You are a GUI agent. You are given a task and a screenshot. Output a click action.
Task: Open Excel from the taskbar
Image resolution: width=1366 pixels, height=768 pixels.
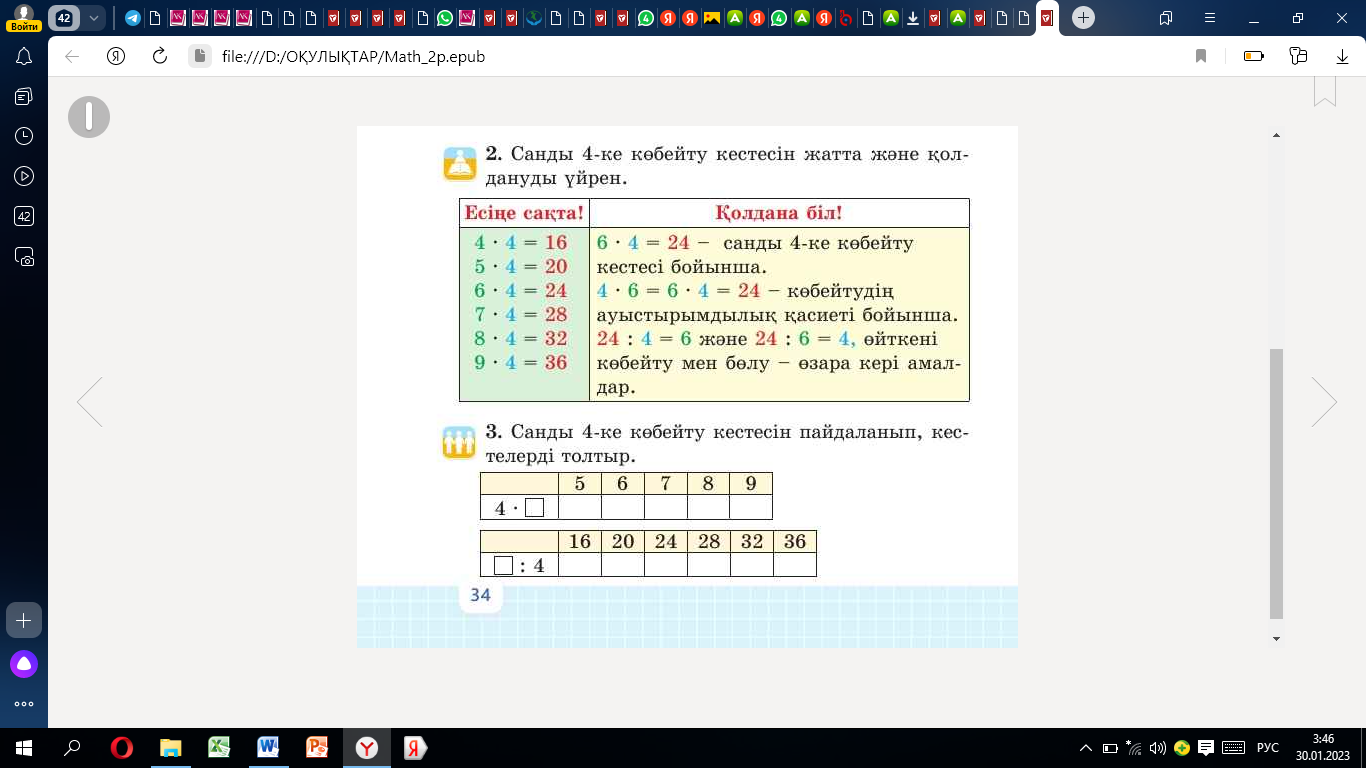(x=220, y=748)
